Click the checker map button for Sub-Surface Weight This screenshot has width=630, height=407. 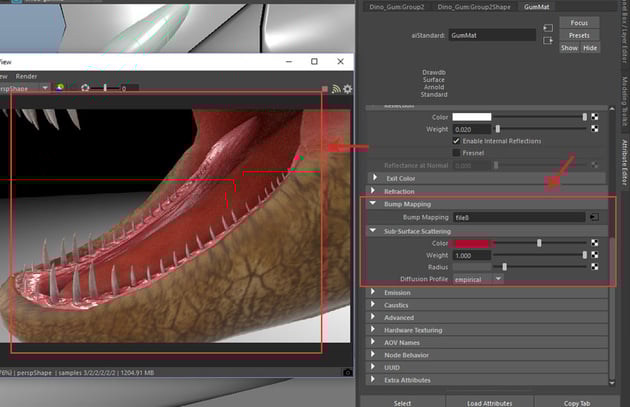[594, 255]
